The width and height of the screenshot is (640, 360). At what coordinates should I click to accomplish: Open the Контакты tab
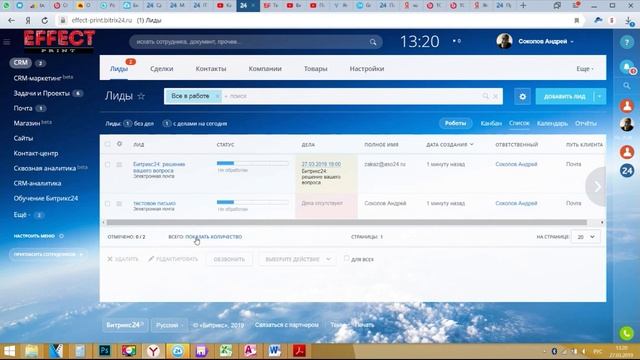coord(211,69)
